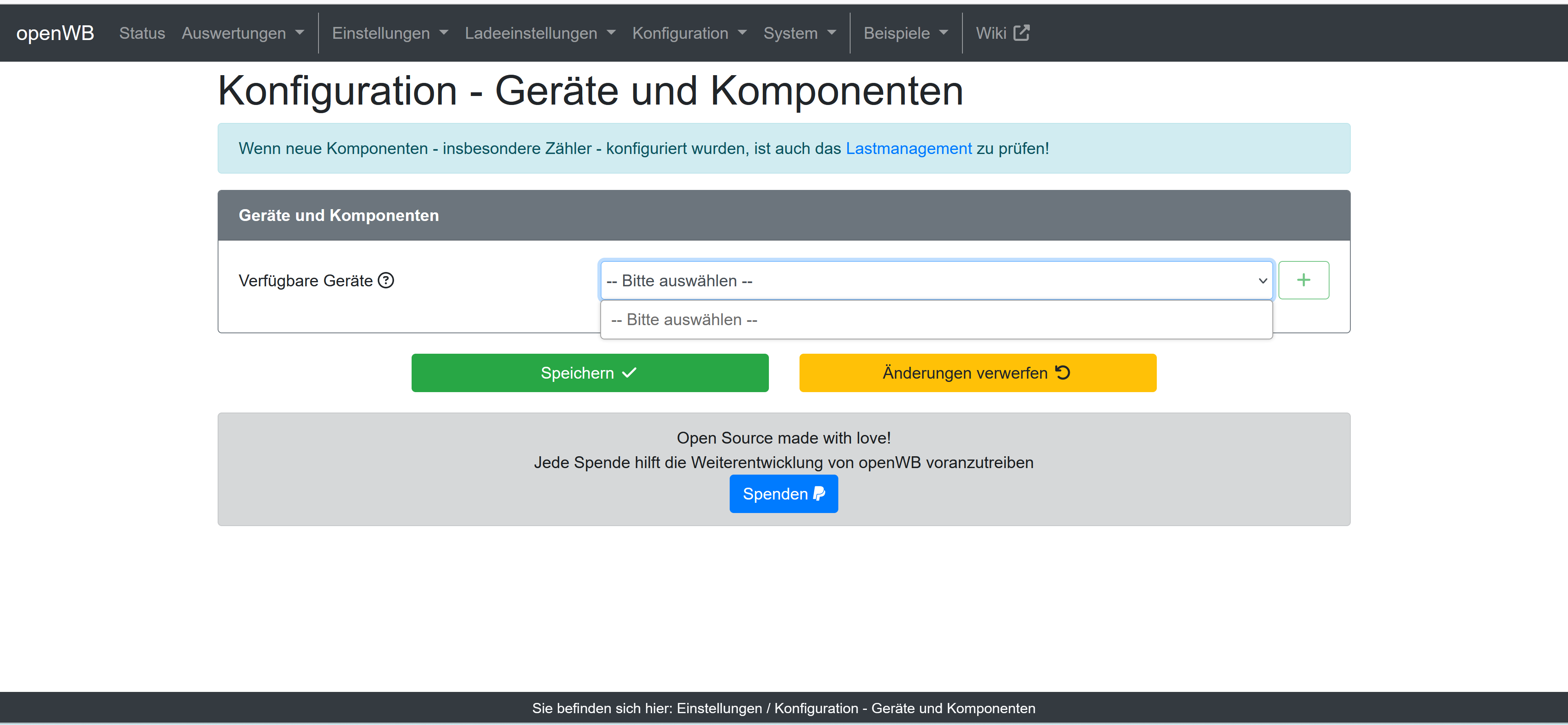Go to the Status page
This screenshot has width=1568, height=725.
(x=142, y=33)
